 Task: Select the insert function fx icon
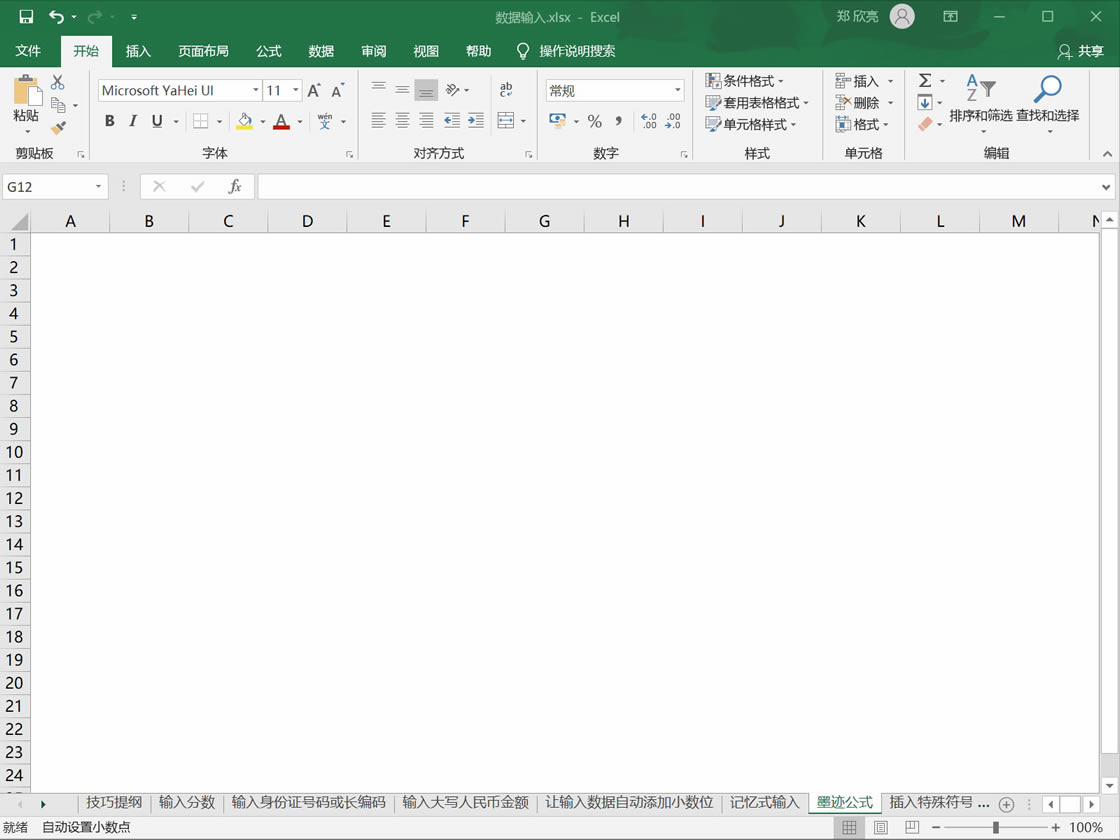coord(235,186)
